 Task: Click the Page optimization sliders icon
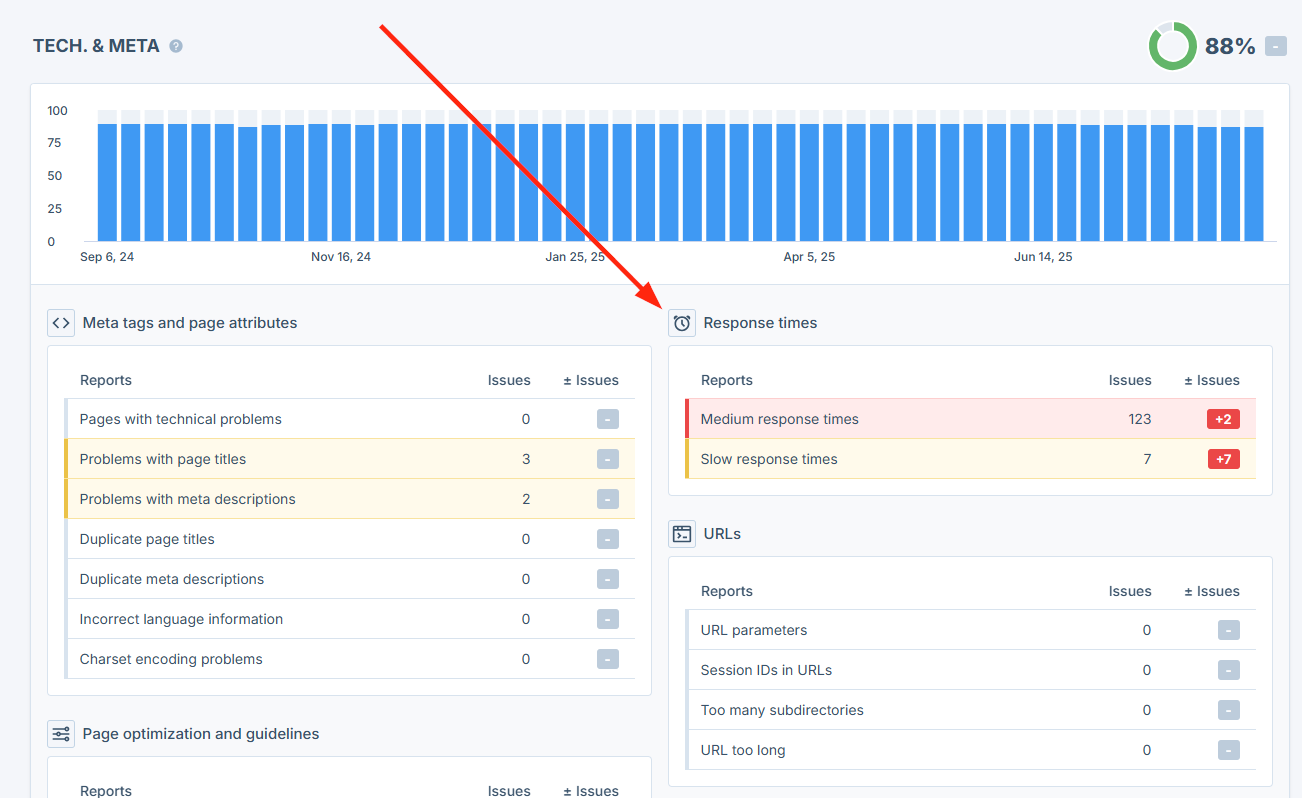click(x=61, y=734)
